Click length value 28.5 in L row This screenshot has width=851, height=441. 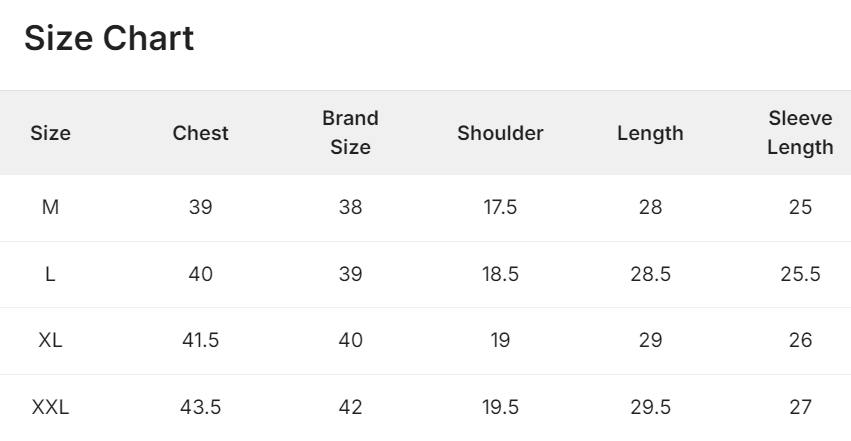point(650,274)
